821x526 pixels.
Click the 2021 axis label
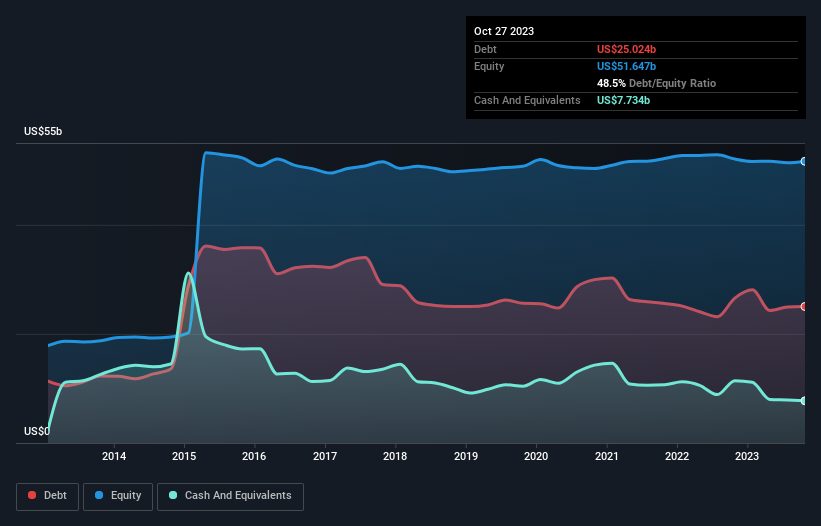(606, 456)
